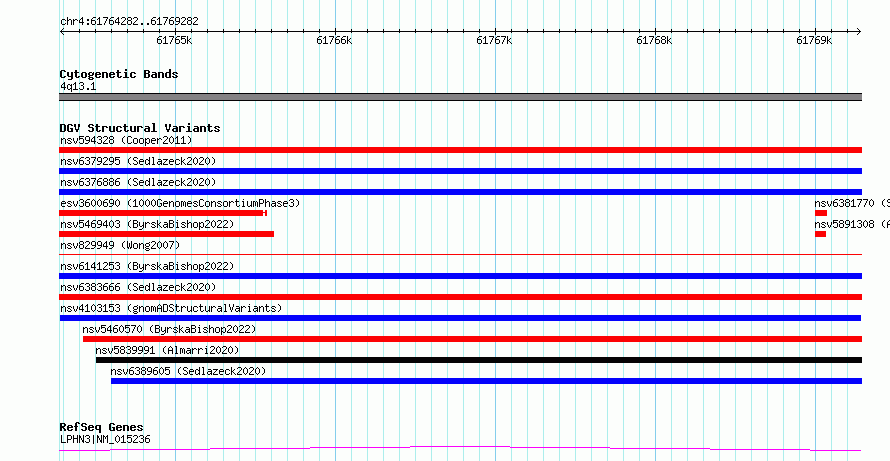
Task: Click the 61767k ruler position
Action: coord(495,40)
